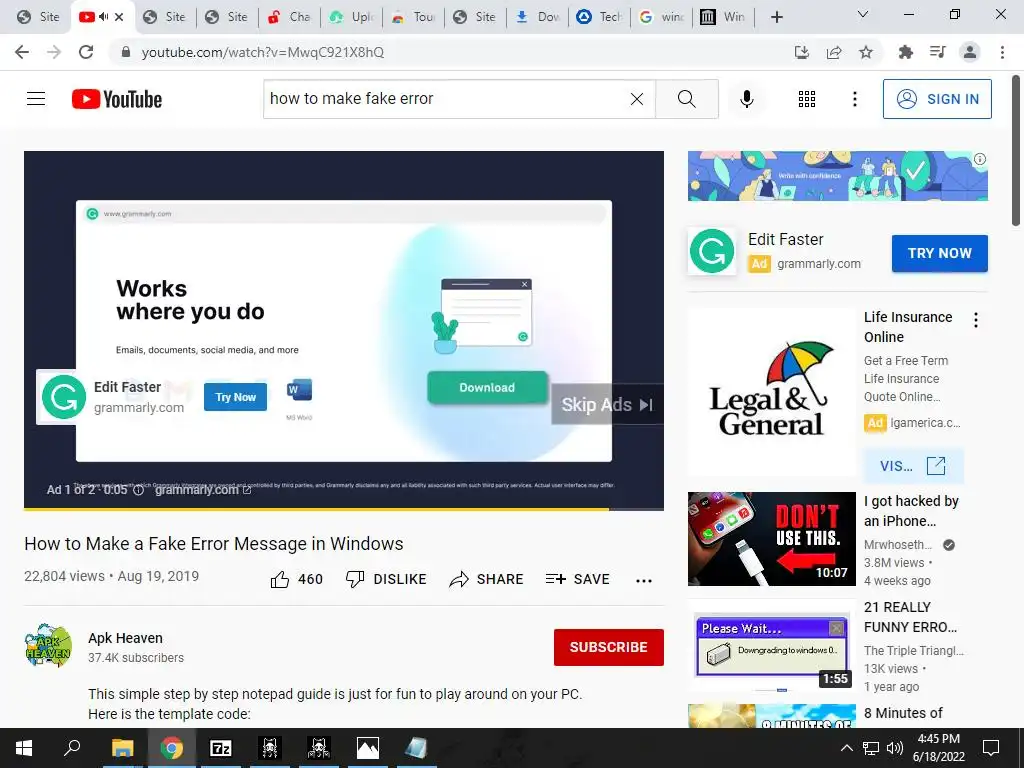Go back in the browser
The width and height of the screenshot is (1024, 768).
click(x=22, y=52)
